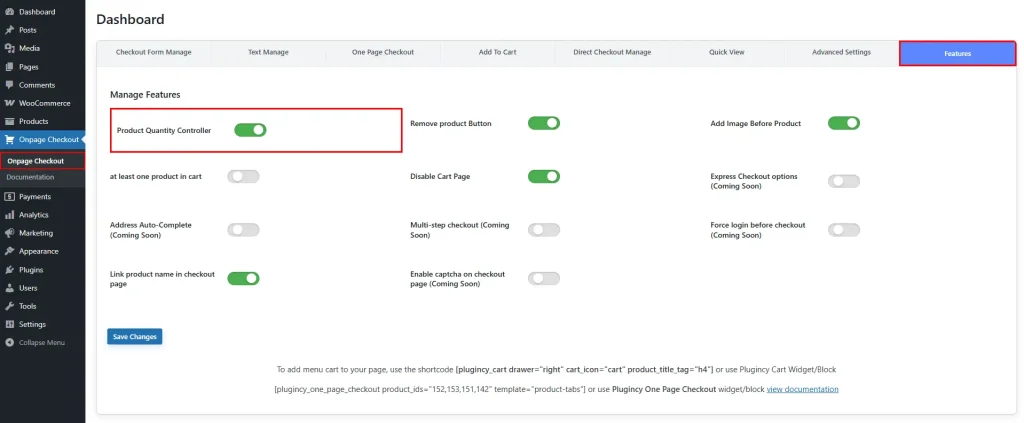Click the Analytics bar chart icon
Image resolution: width=1024 pixels, height=423 pixels.
click(9, 215)
